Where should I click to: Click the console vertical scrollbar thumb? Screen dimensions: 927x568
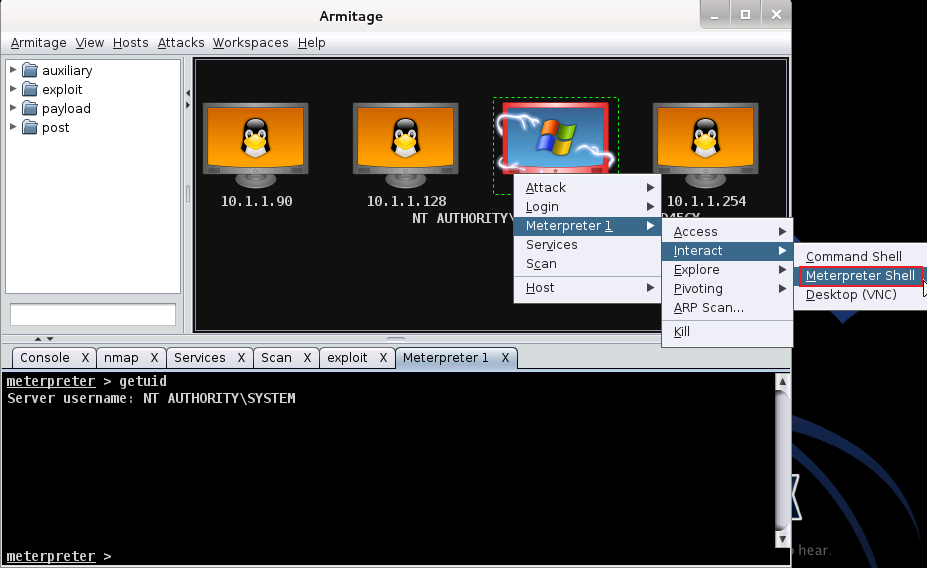tap(782, 460)
